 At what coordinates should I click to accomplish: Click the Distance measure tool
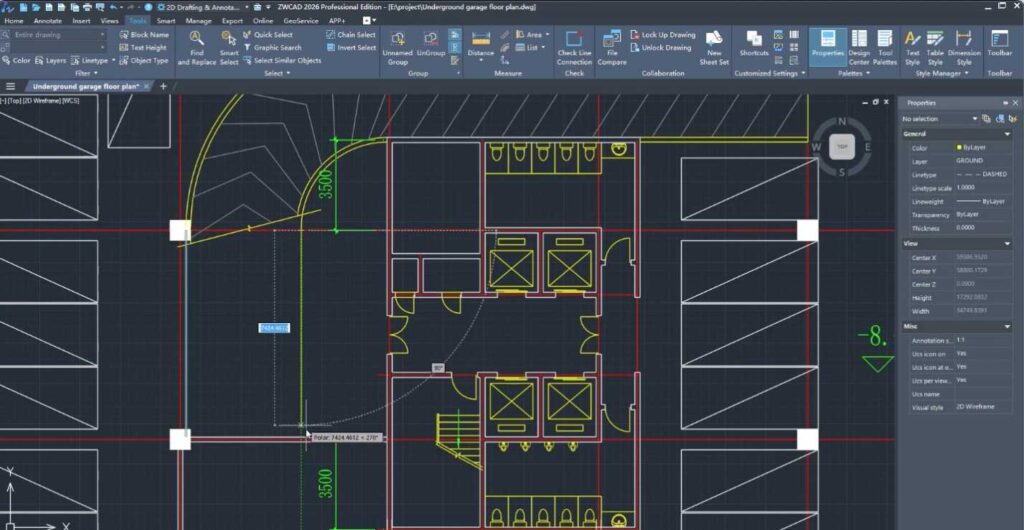click(x=480, y=46)
